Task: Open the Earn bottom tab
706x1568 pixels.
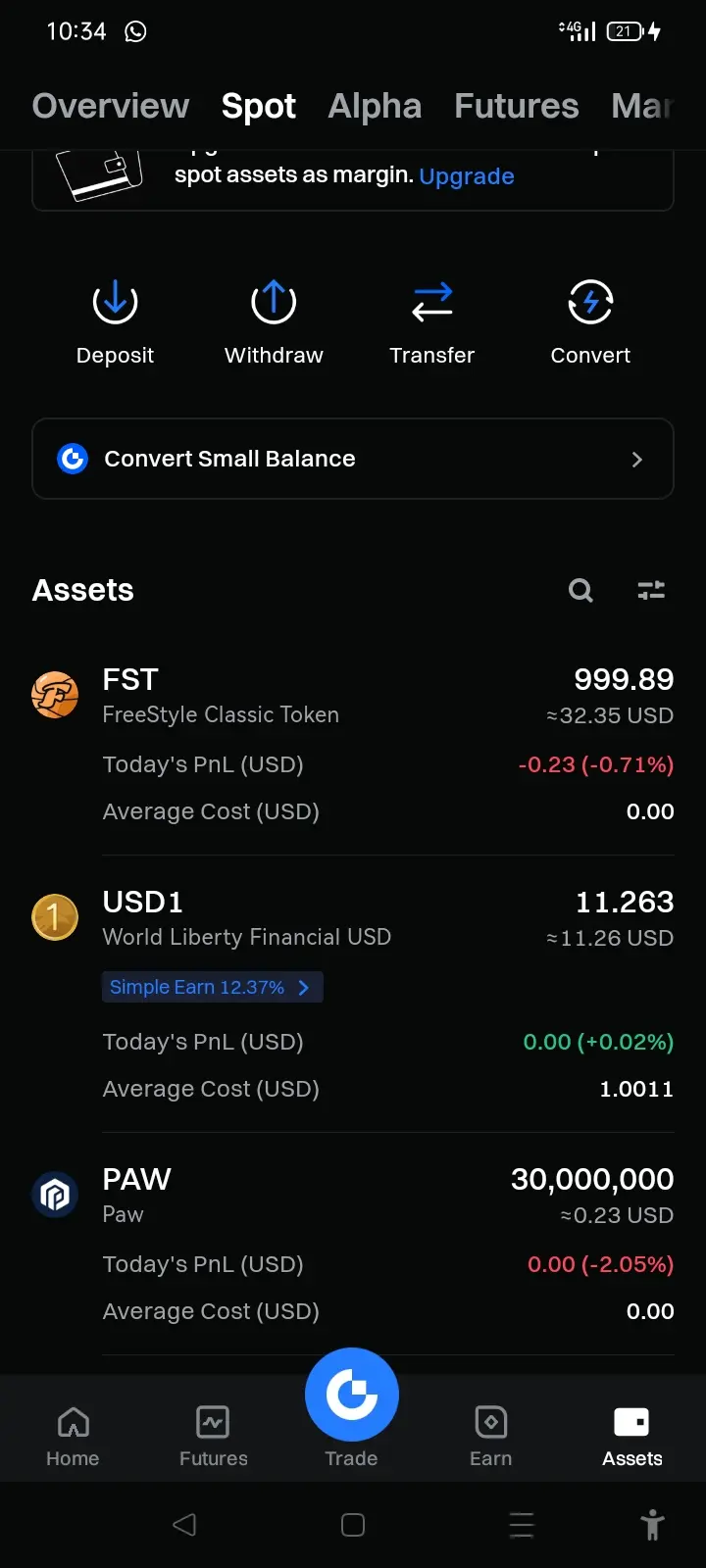Action: coord(490,1437)
